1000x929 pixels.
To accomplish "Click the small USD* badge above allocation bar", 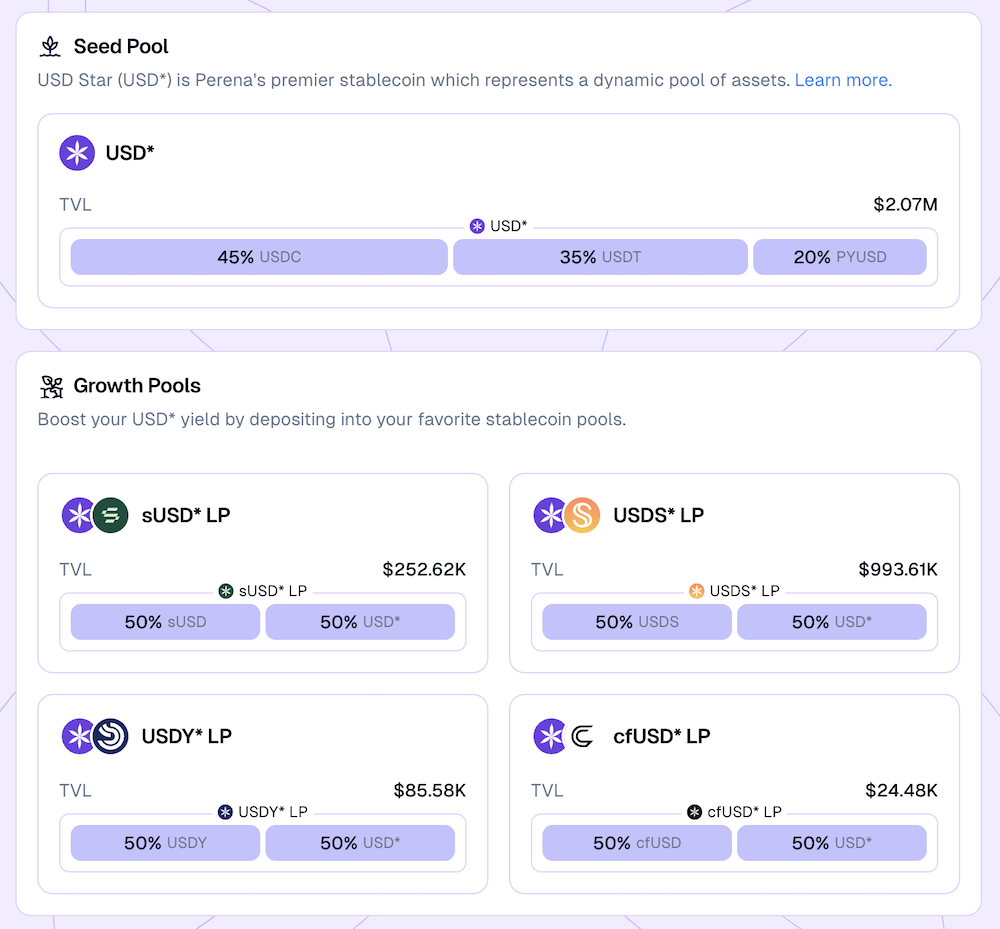I will click(x=477, y=226).
